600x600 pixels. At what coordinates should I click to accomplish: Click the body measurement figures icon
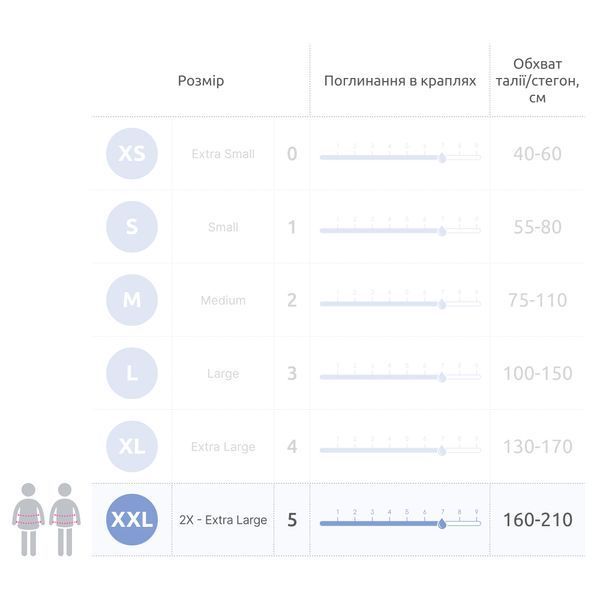click(x=46, y=520)
